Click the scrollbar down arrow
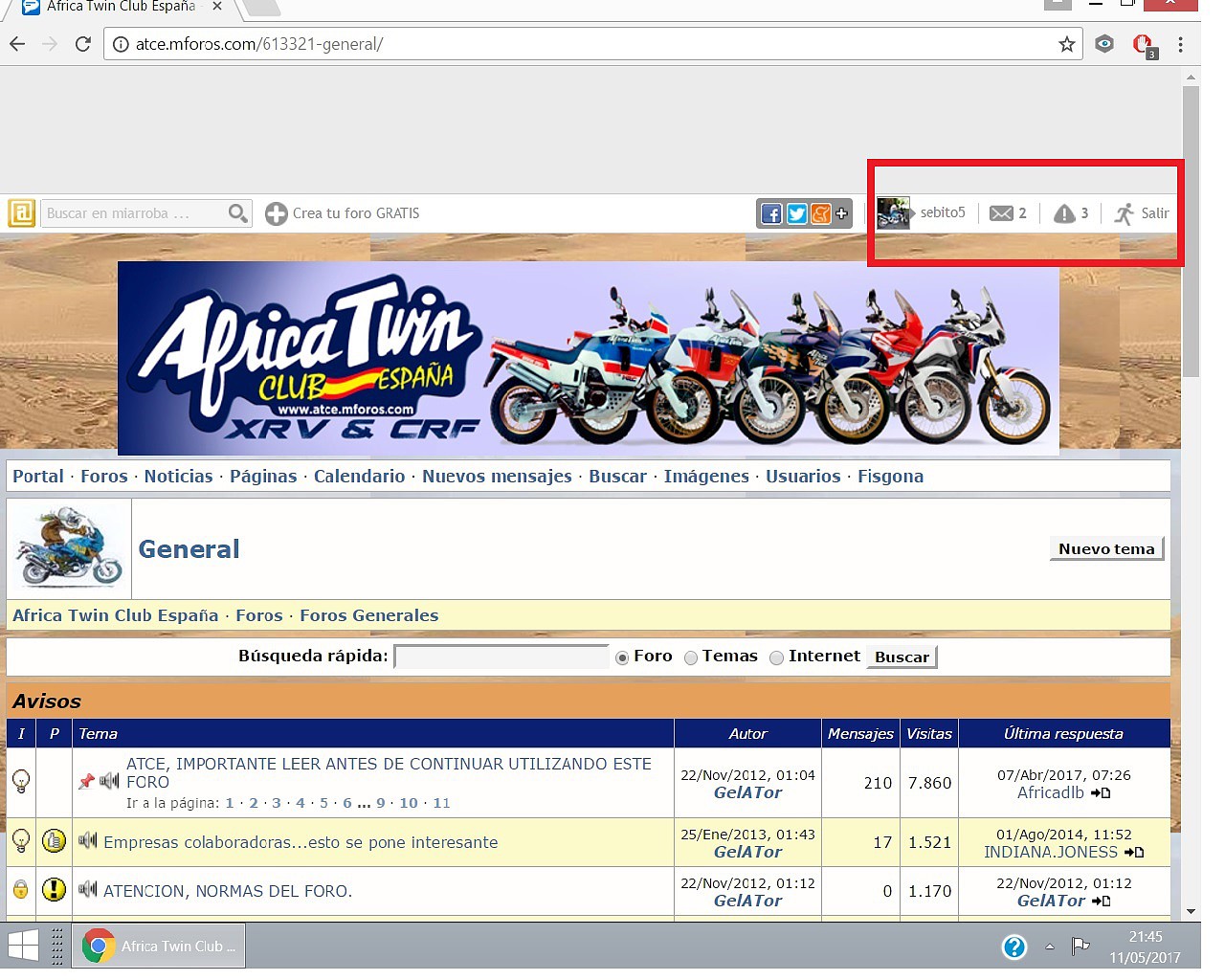Viewport: 1225px width, 980px height. [1191, 912]
